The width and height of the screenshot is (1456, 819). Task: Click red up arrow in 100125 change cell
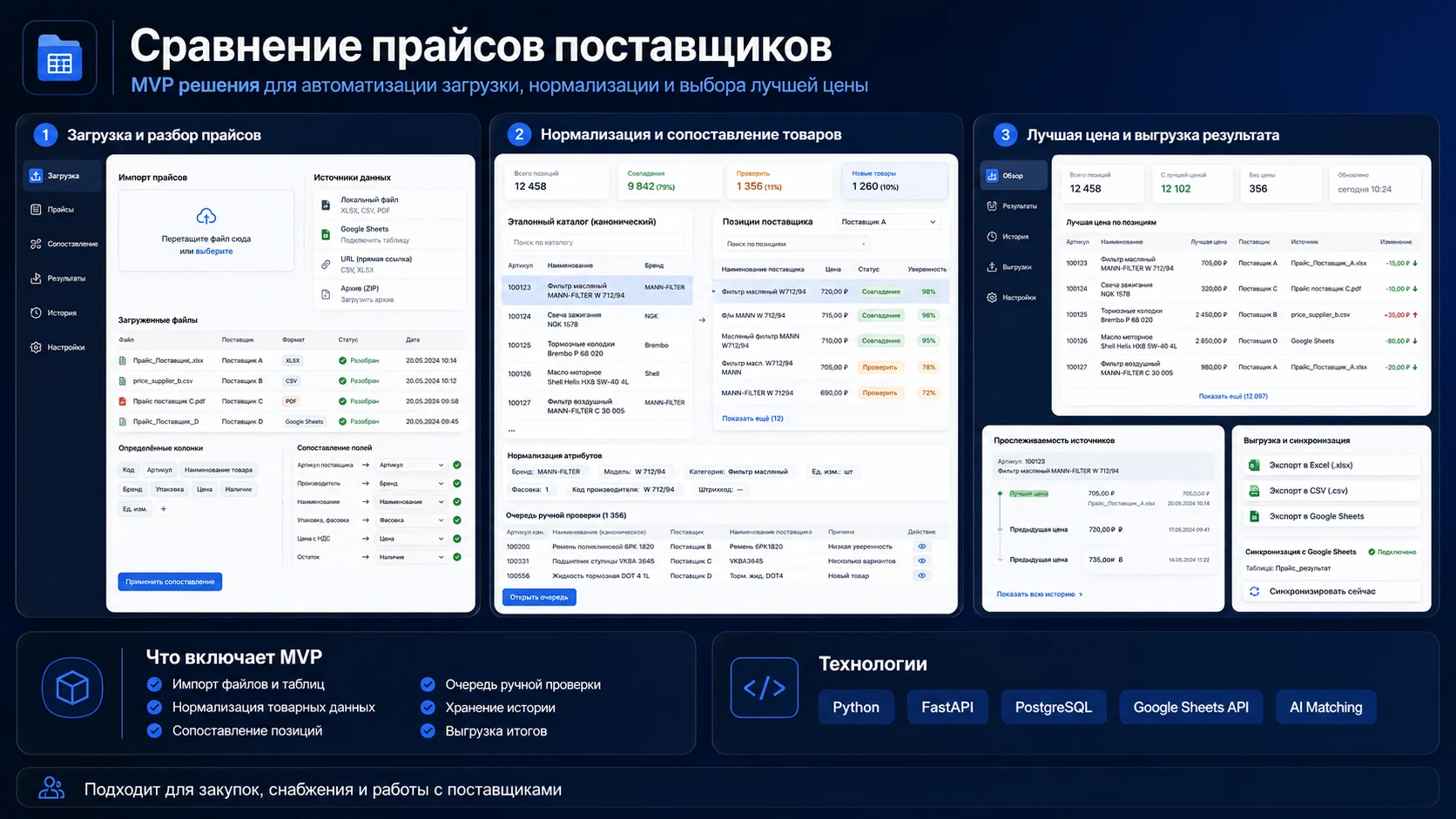coord(1415,315)
